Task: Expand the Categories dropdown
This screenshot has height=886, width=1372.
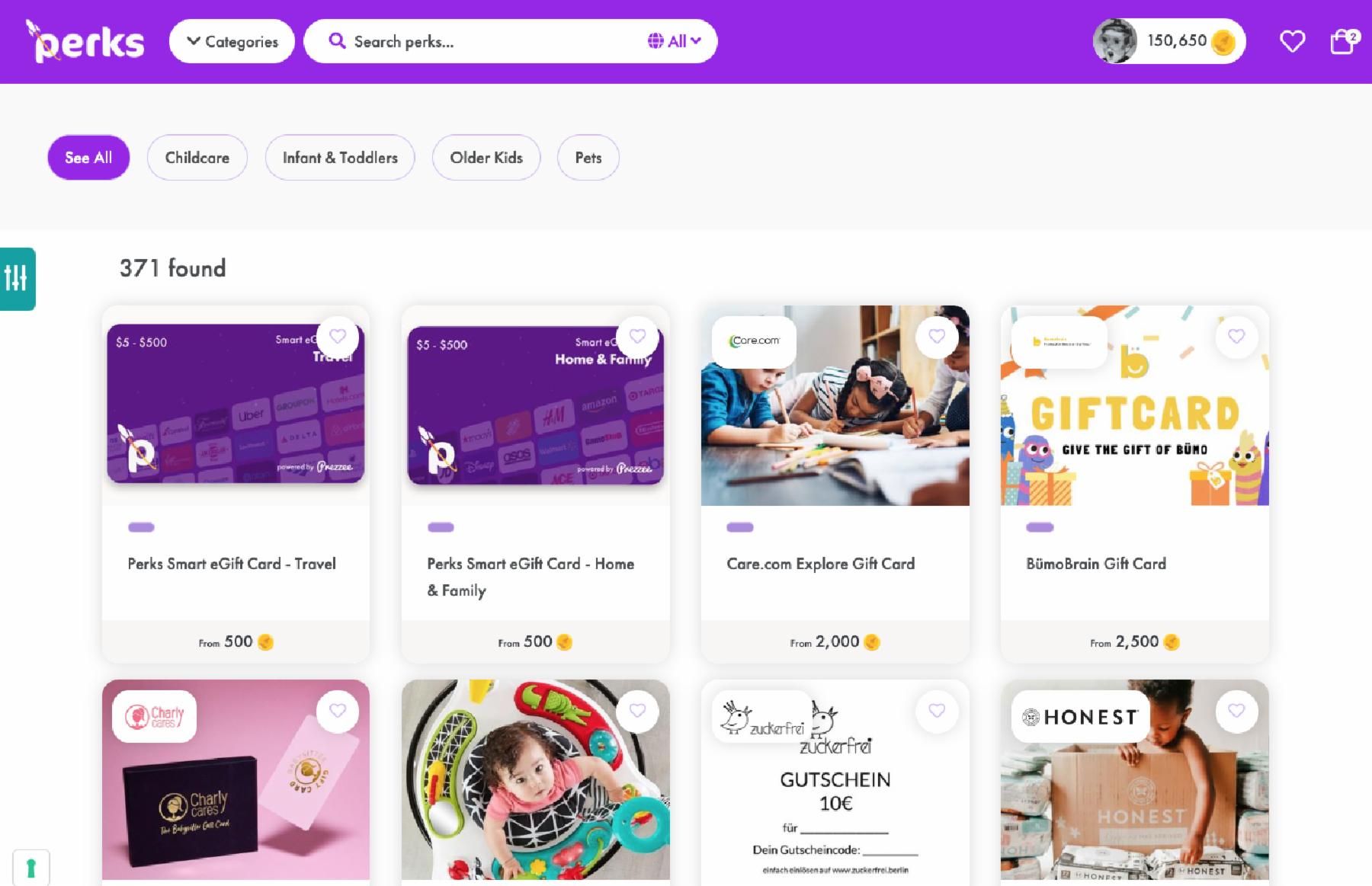Action: point(232,41)
